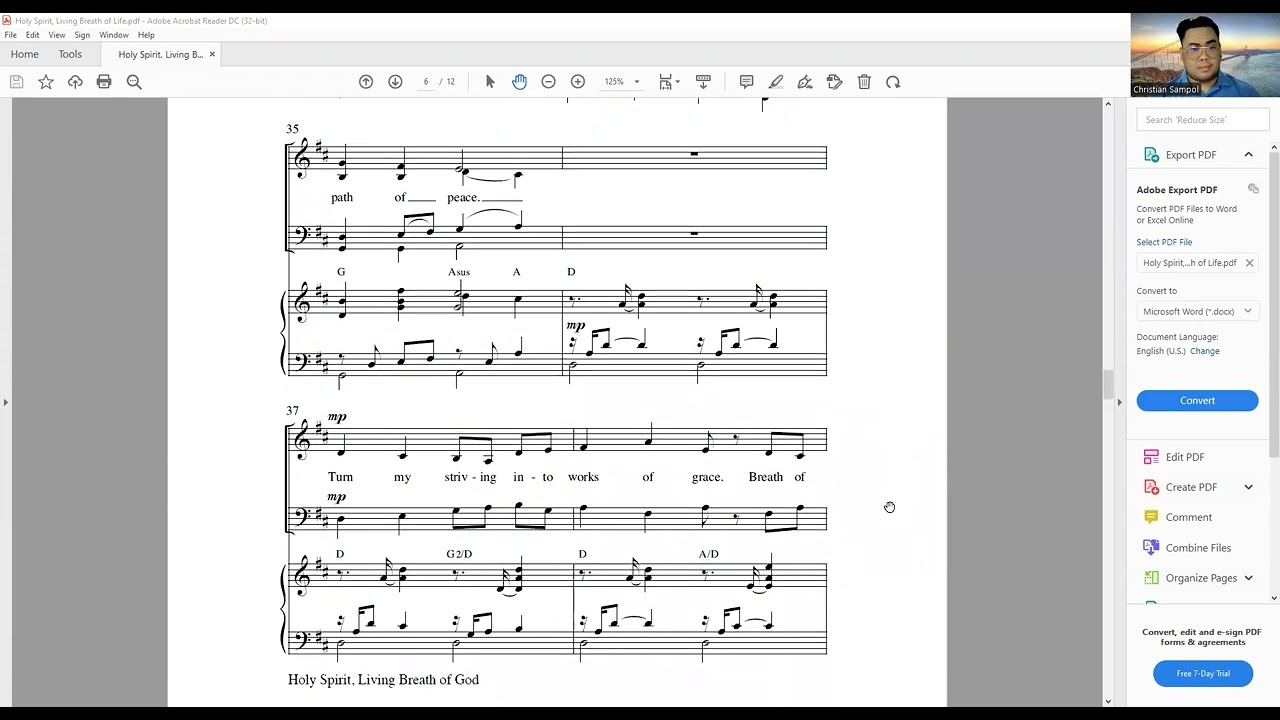Collapse the Export PDF section
1280x720 pixels.
click(1248, 155)
